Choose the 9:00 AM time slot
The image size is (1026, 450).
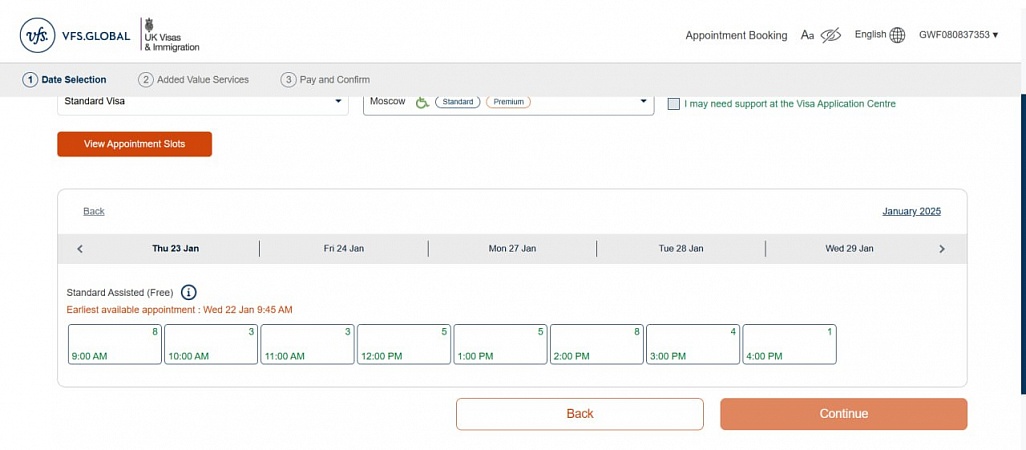114,344
